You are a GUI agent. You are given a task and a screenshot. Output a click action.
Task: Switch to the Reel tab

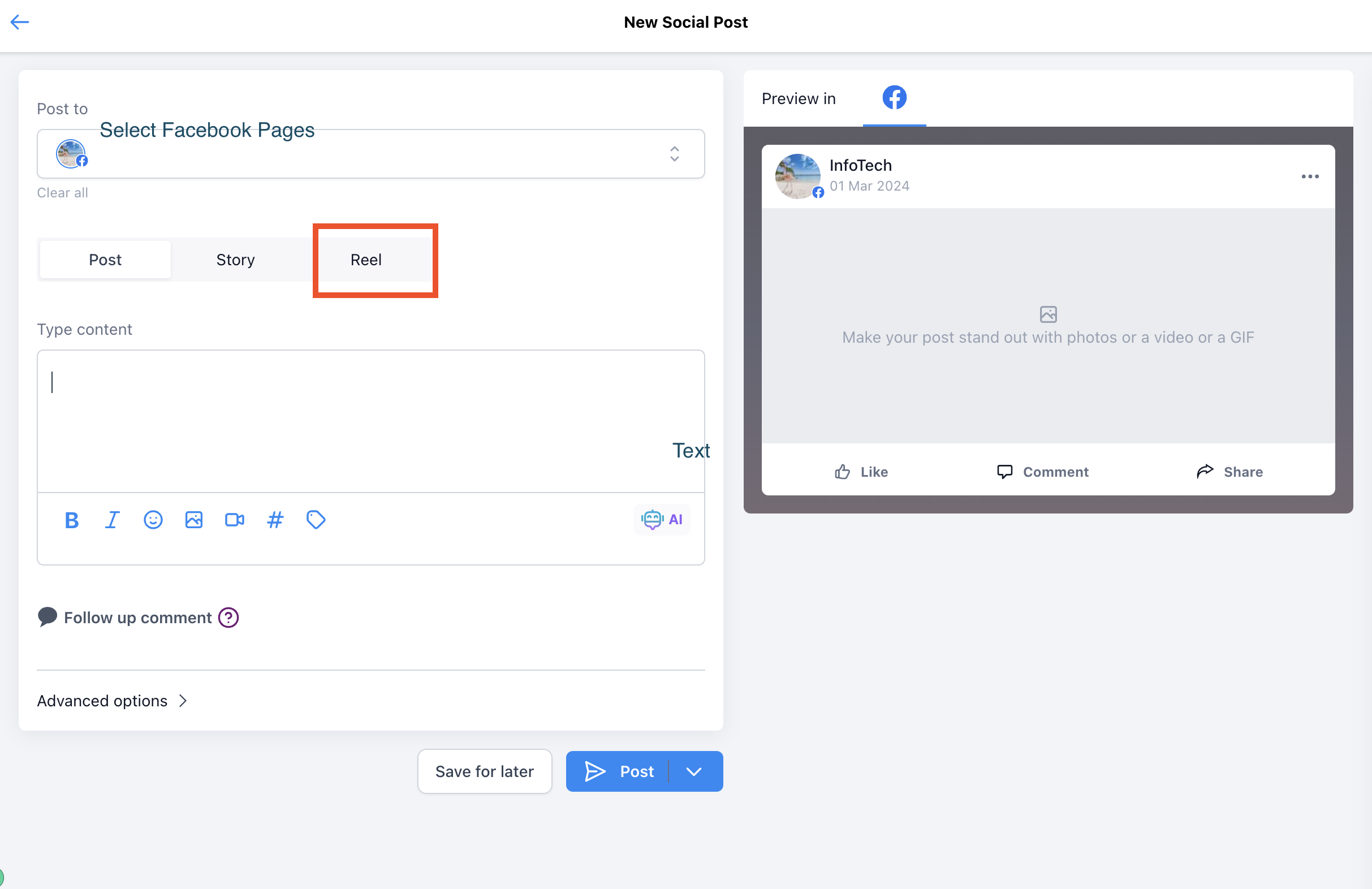365,260
